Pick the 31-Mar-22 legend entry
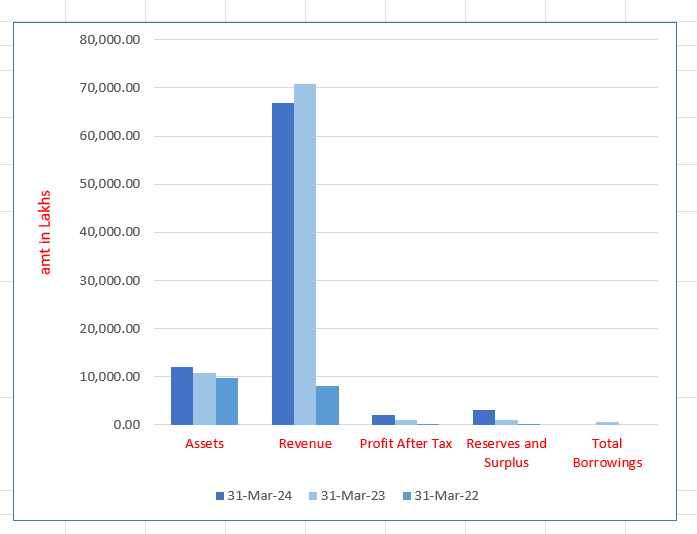697x534 pixels. (x=440, y=496)
